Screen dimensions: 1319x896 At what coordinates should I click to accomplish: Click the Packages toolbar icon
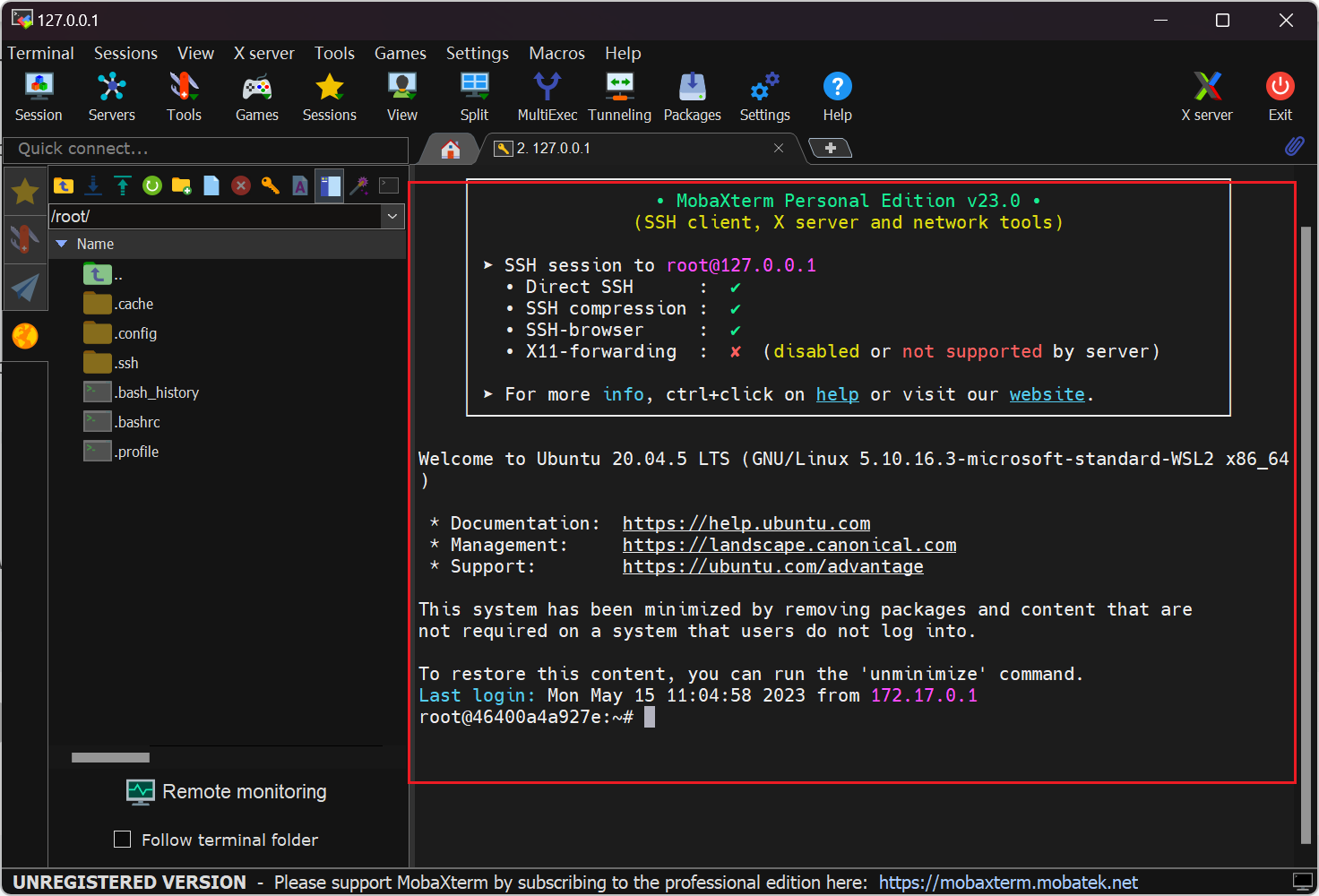692,97
